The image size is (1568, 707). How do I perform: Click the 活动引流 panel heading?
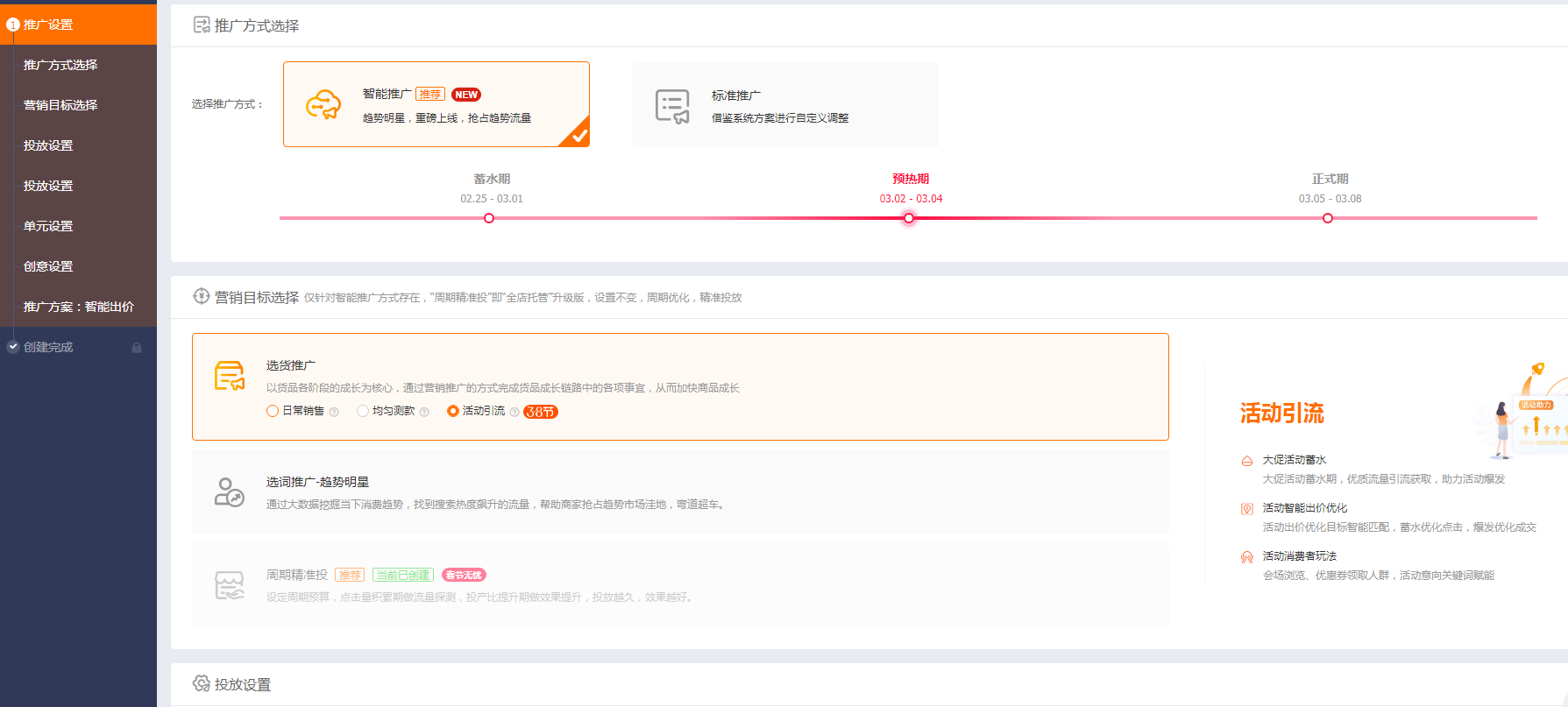pyautogui.click(x=1281, y=414)
